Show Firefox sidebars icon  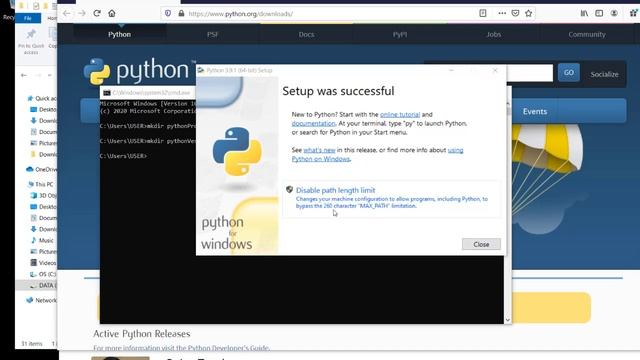click(x=599, y=13)
